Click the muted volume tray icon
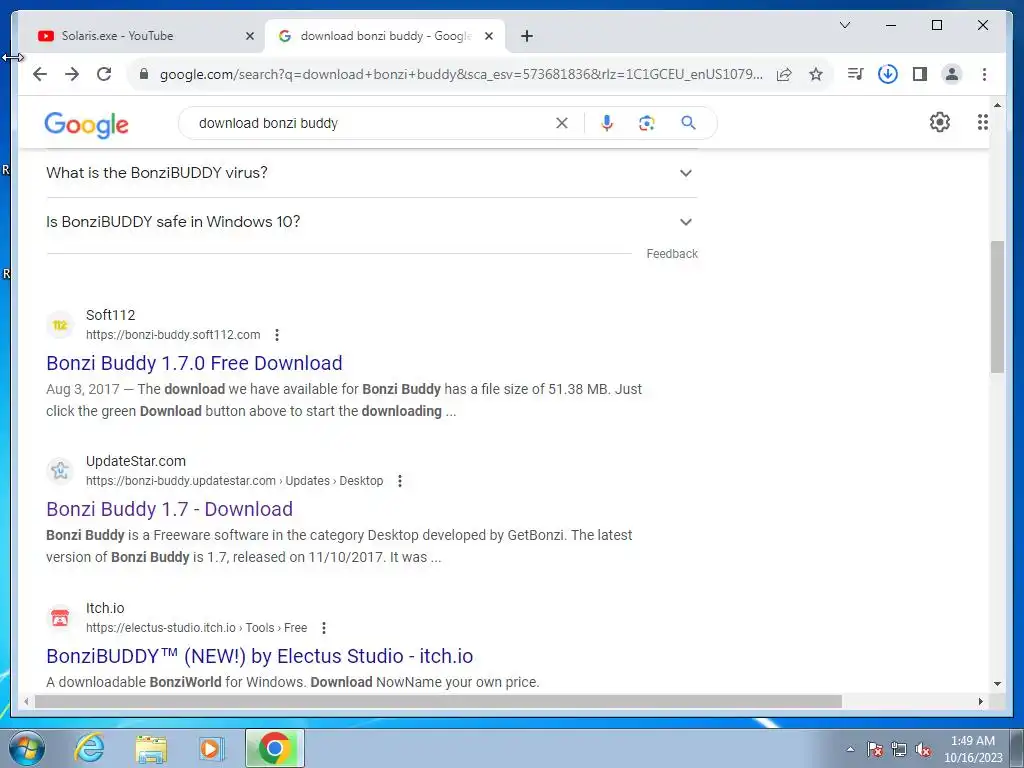 (x=923, y=749)
